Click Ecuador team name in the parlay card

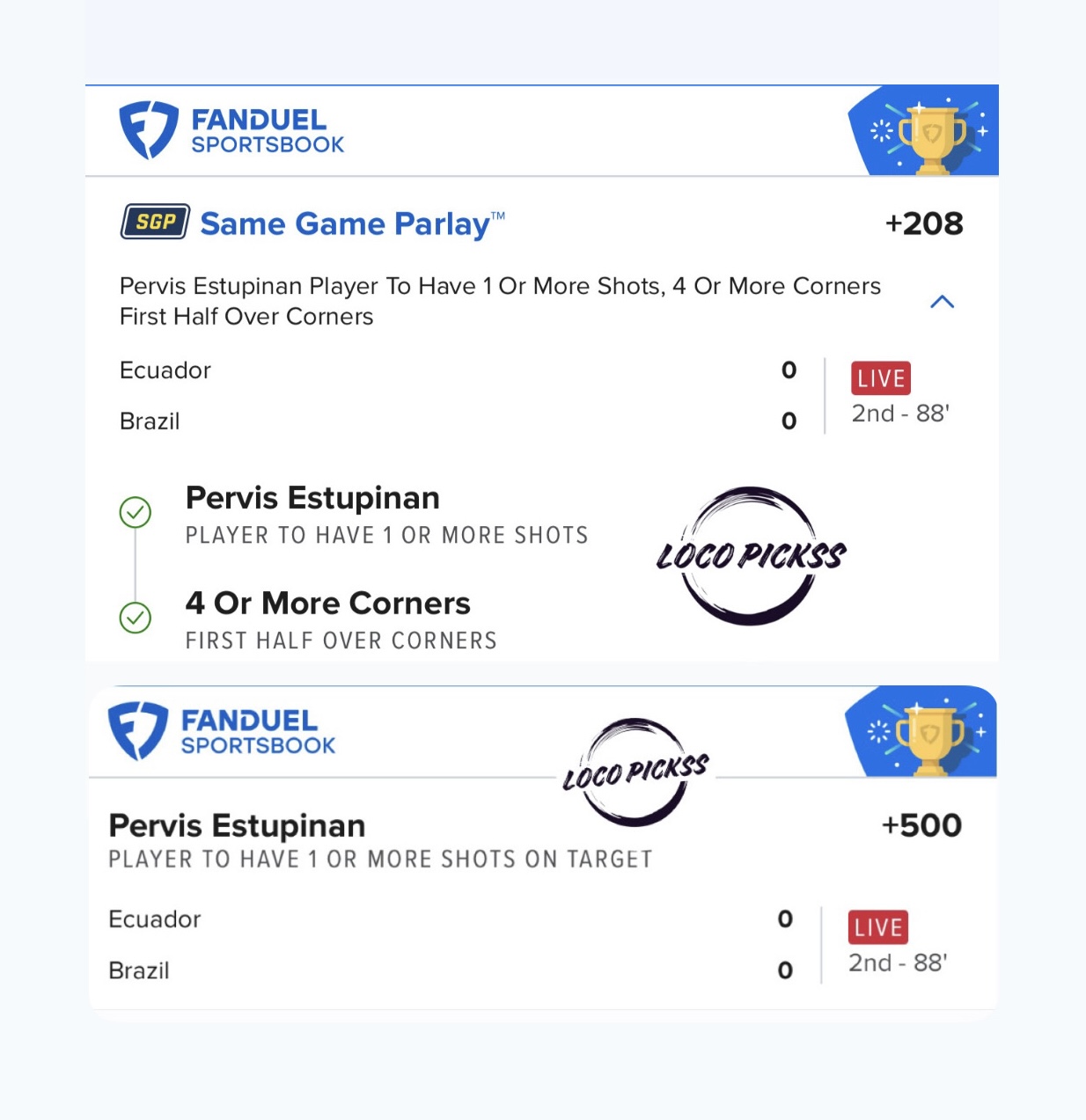(x=165, y=370)
